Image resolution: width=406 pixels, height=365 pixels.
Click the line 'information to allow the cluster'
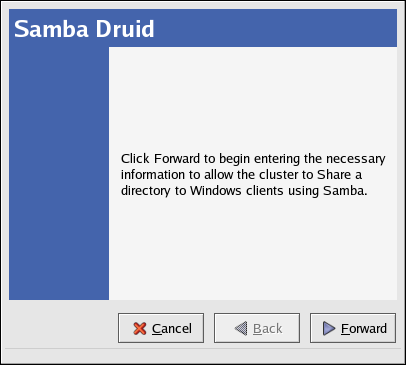241,175
